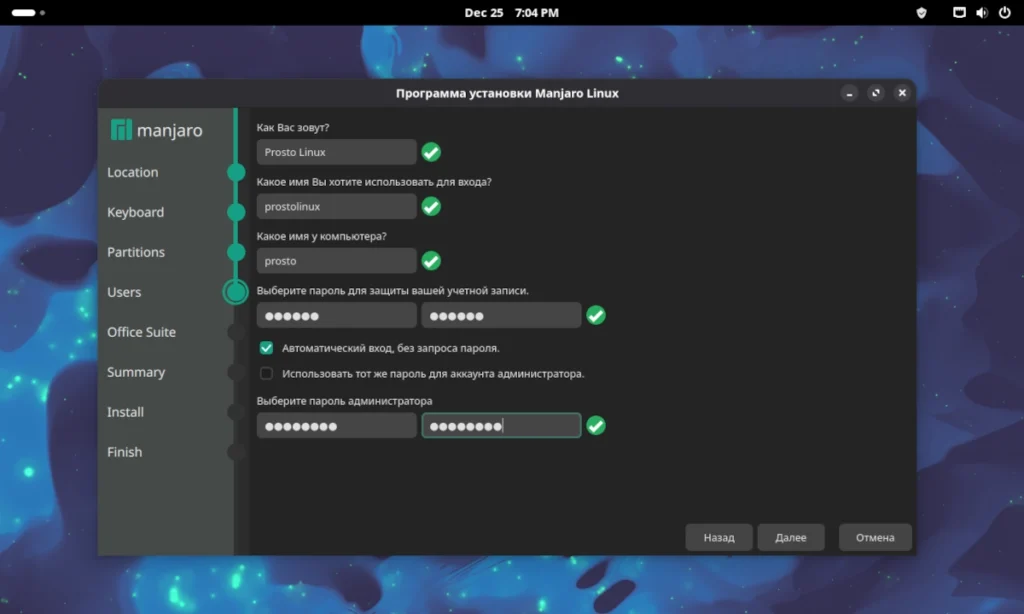Click the green checkmark beside prostolinux field
1024x614 pixels.
[431, 206]
